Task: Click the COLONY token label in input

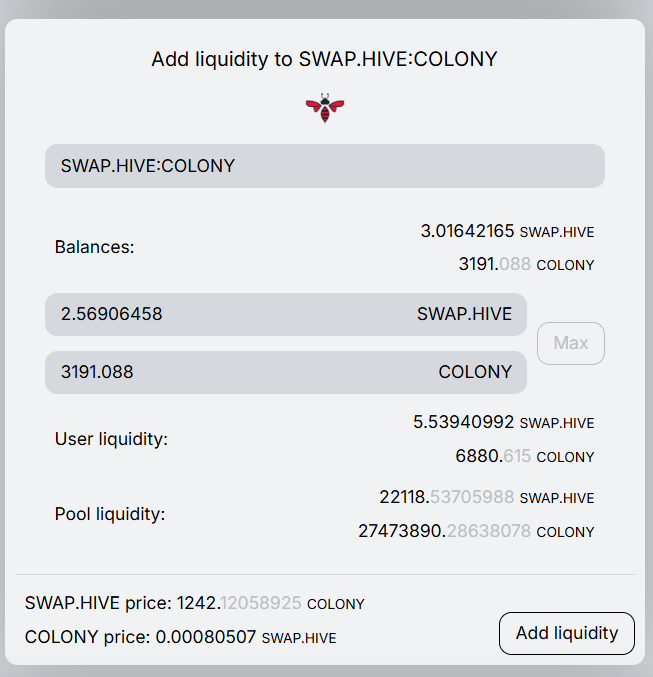Action: [475, 372]
